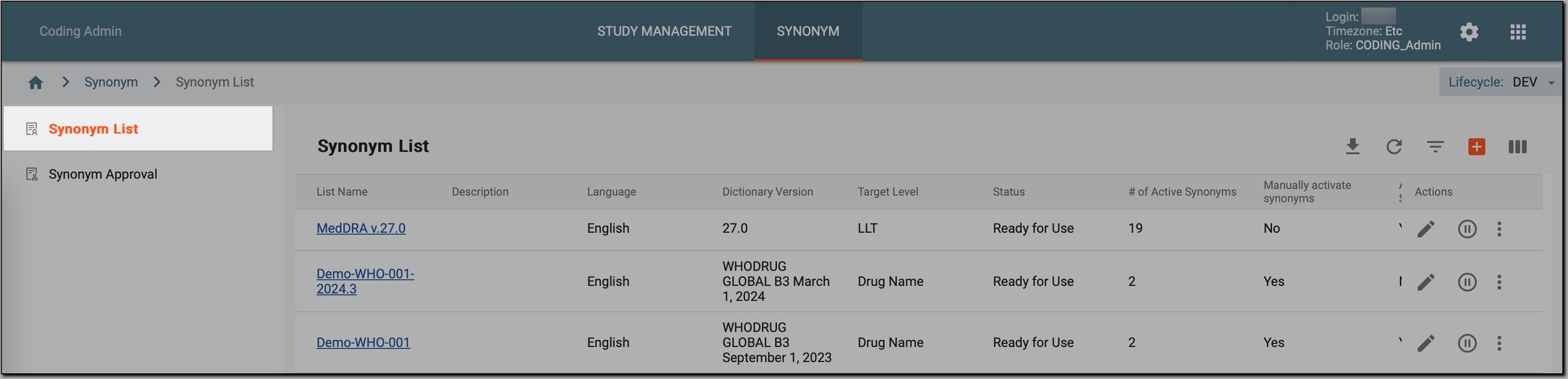The width and height of the screenshot is (1568, 379).
Task: Sort by List Name column header
Action: point(342,192)
